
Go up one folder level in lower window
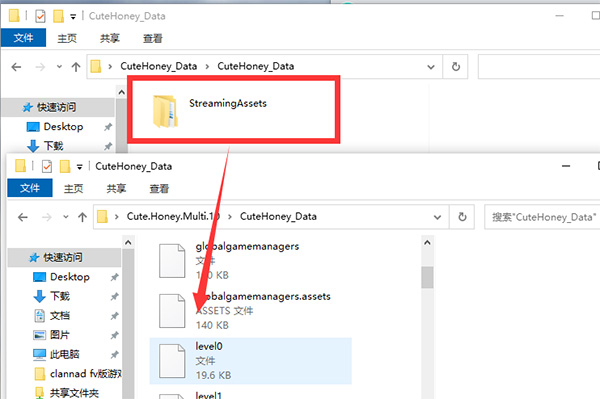82,217
